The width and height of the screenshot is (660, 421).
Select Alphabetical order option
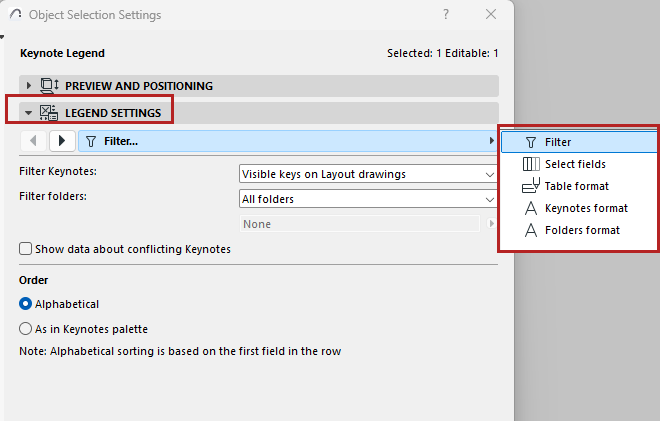pos(26,304)
